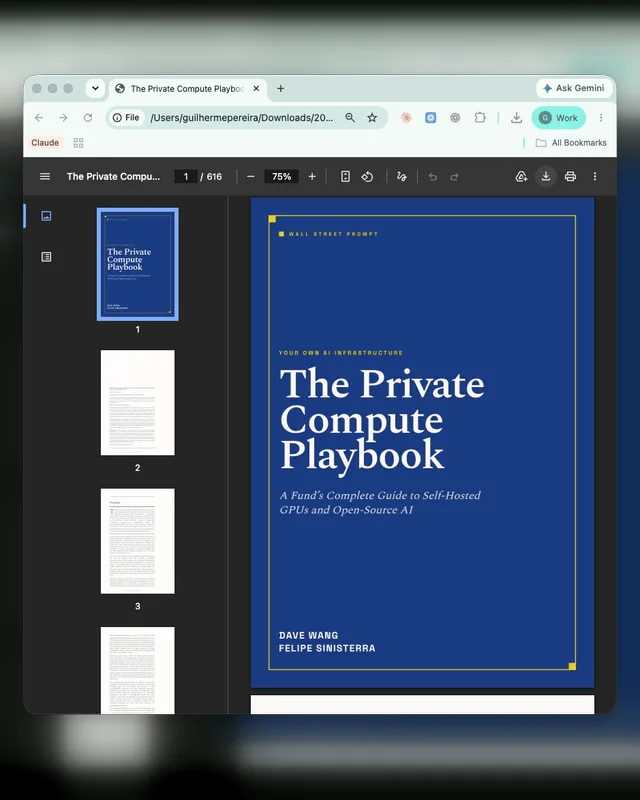Viewport: 640px width, 800px height.
Task: Open PDF viewer more actions menu
Action: pyautogui.click(x=595, y=177)
